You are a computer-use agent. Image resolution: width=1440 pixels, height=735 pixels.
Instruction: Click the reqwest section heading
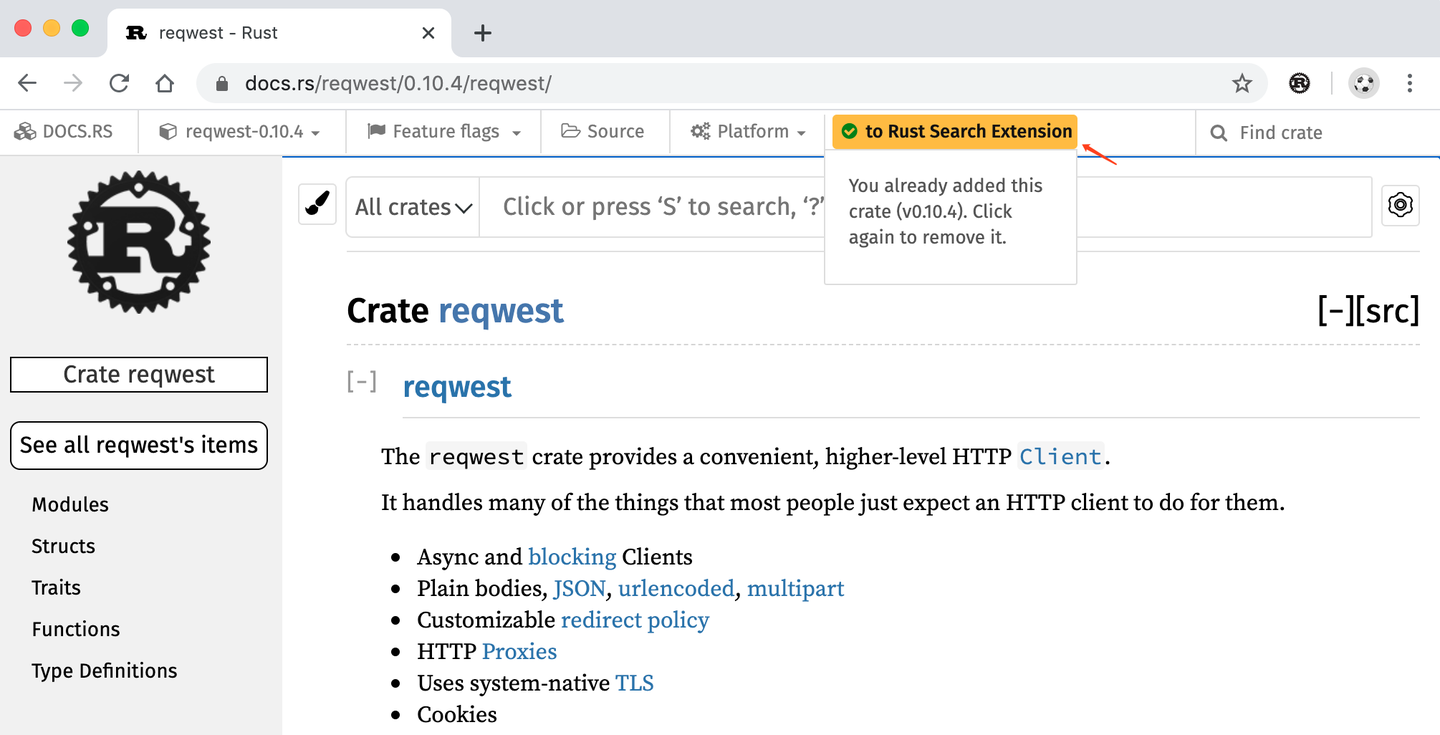click(457, 387)
